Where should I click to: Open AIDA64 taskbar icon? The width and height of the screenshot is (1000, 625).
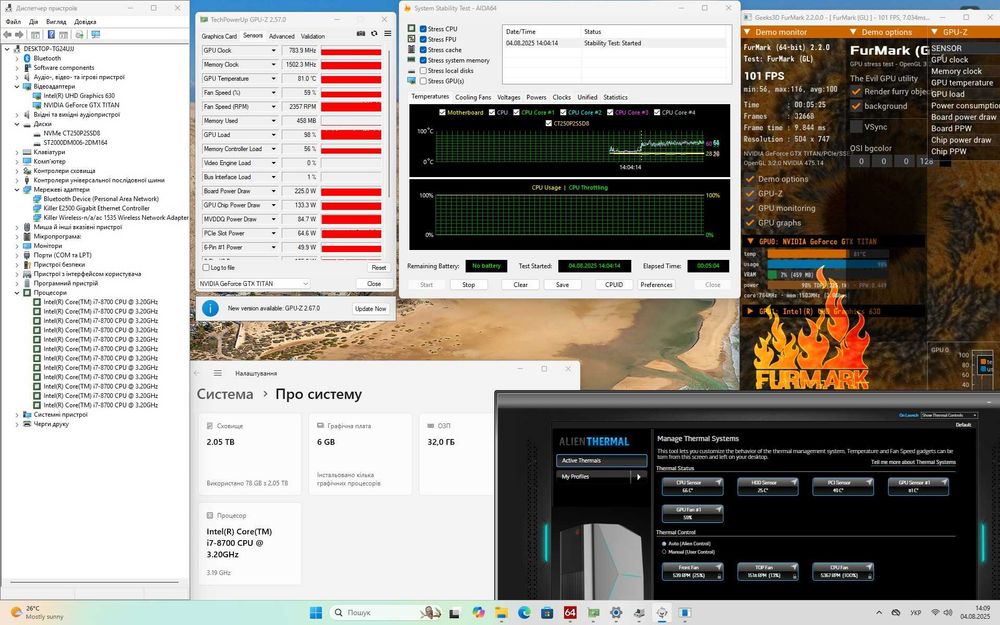click(570, 613)
